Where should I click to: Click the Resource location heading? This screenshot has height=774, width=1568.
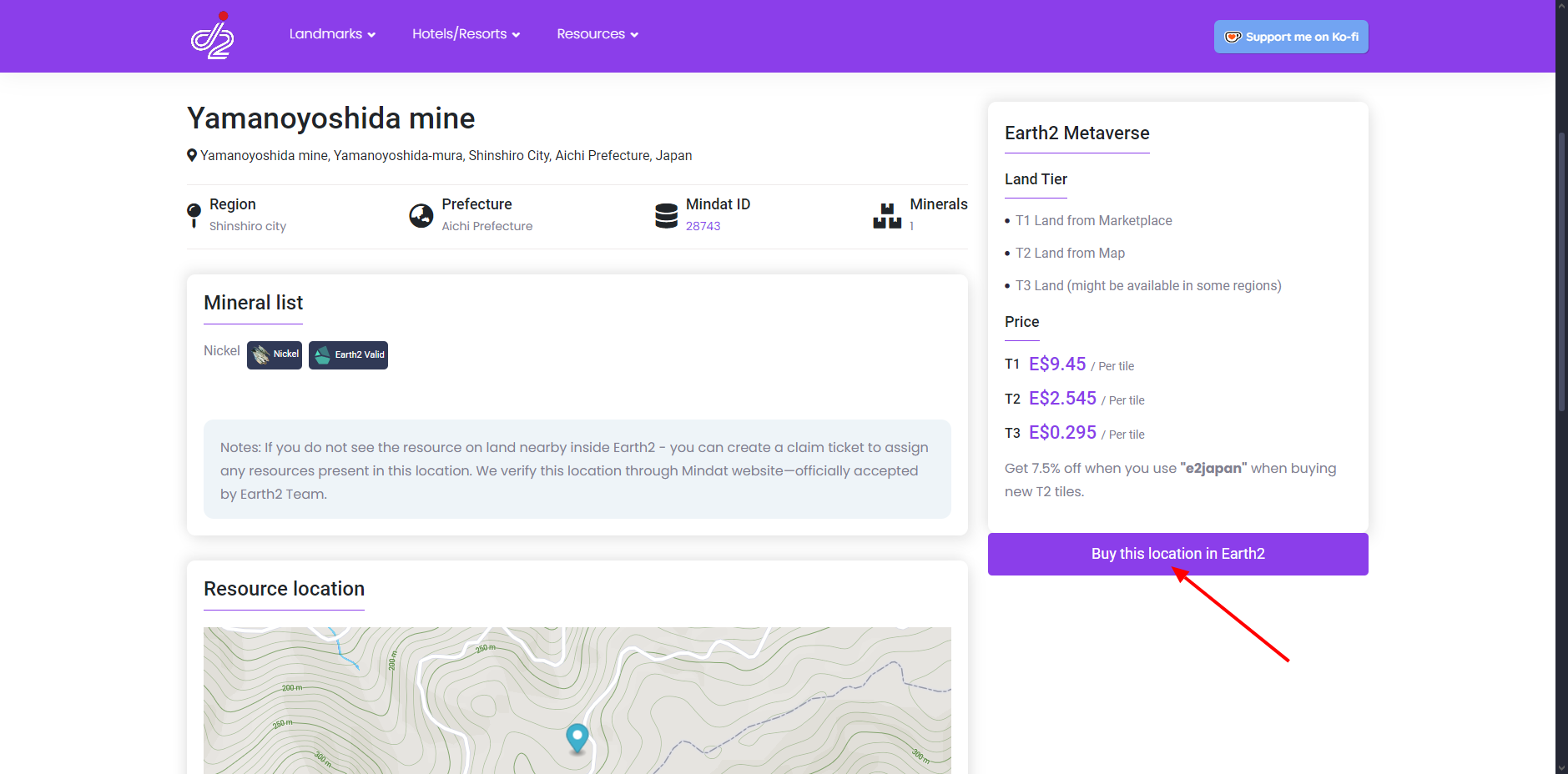pos(284,589)
